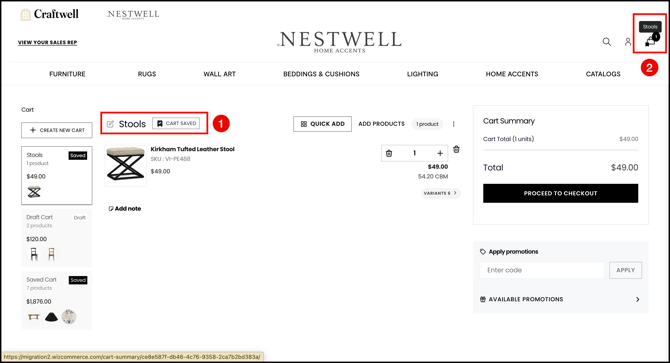Click the small Nestwell logo at top
Screen dimensions: 670x363
pos(133,15)
